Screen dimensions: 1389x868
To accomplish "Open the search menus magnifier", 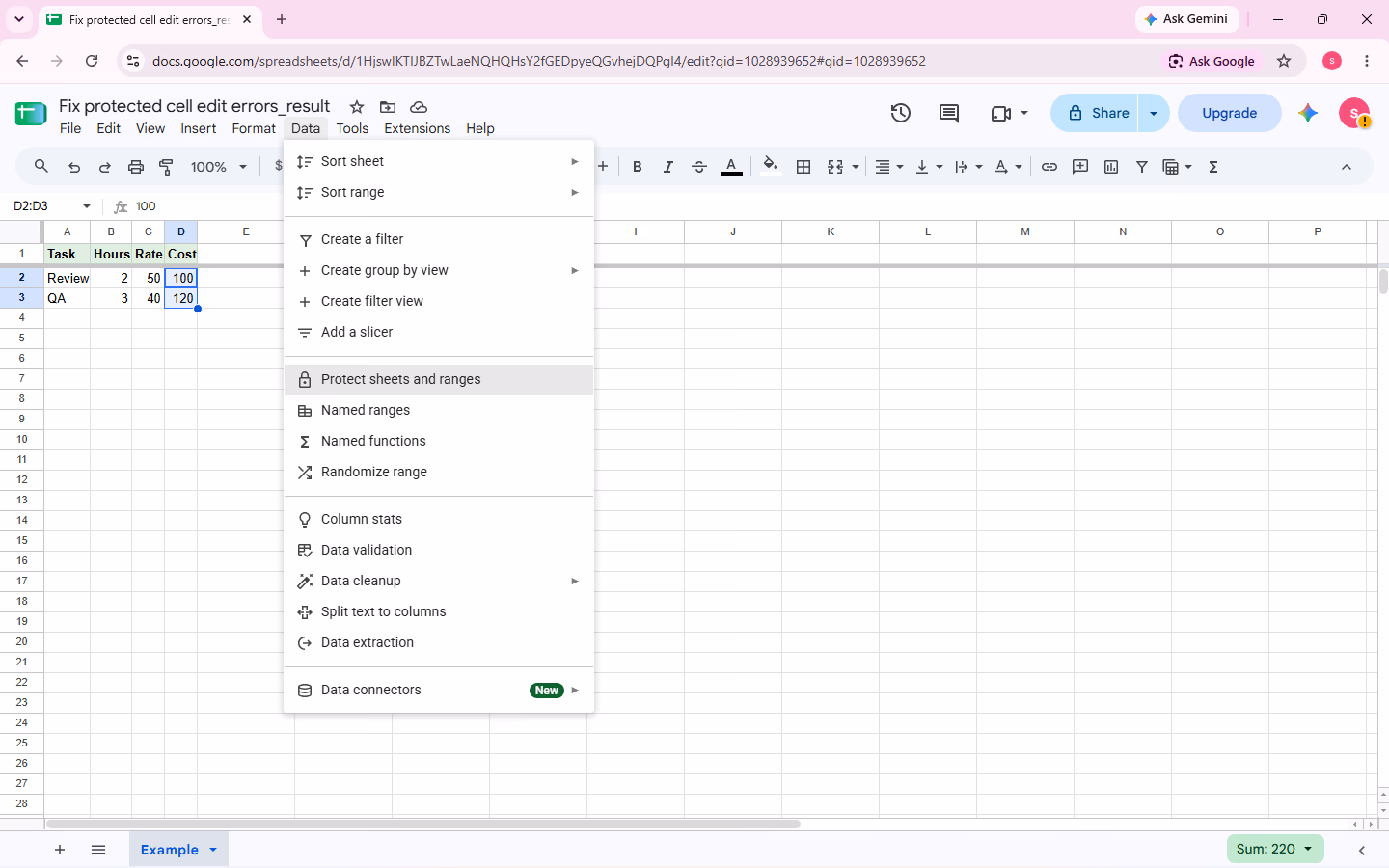I will [41, 167].
